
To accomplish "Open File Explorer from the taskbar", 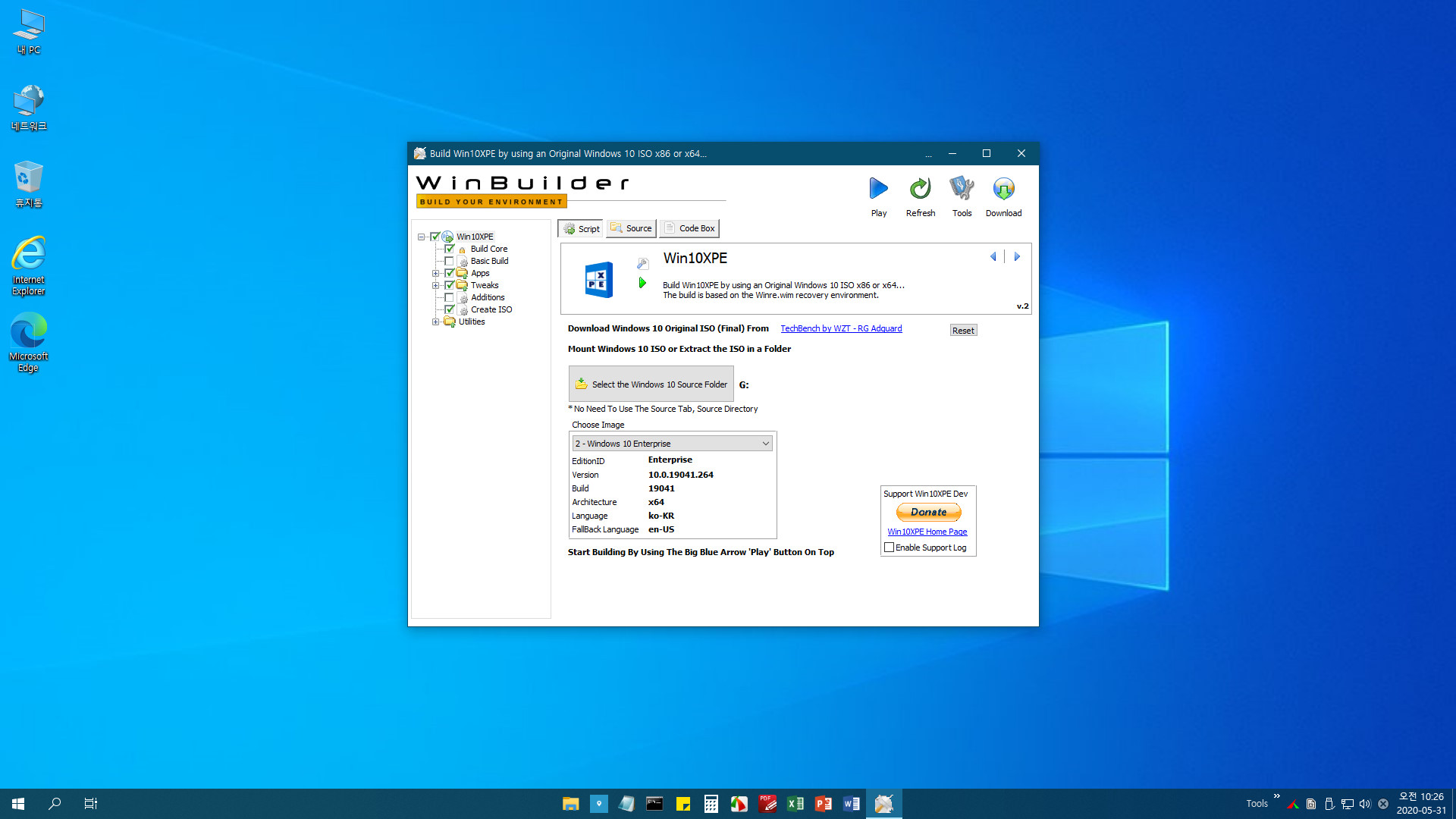I will click(x=570, y=804).
